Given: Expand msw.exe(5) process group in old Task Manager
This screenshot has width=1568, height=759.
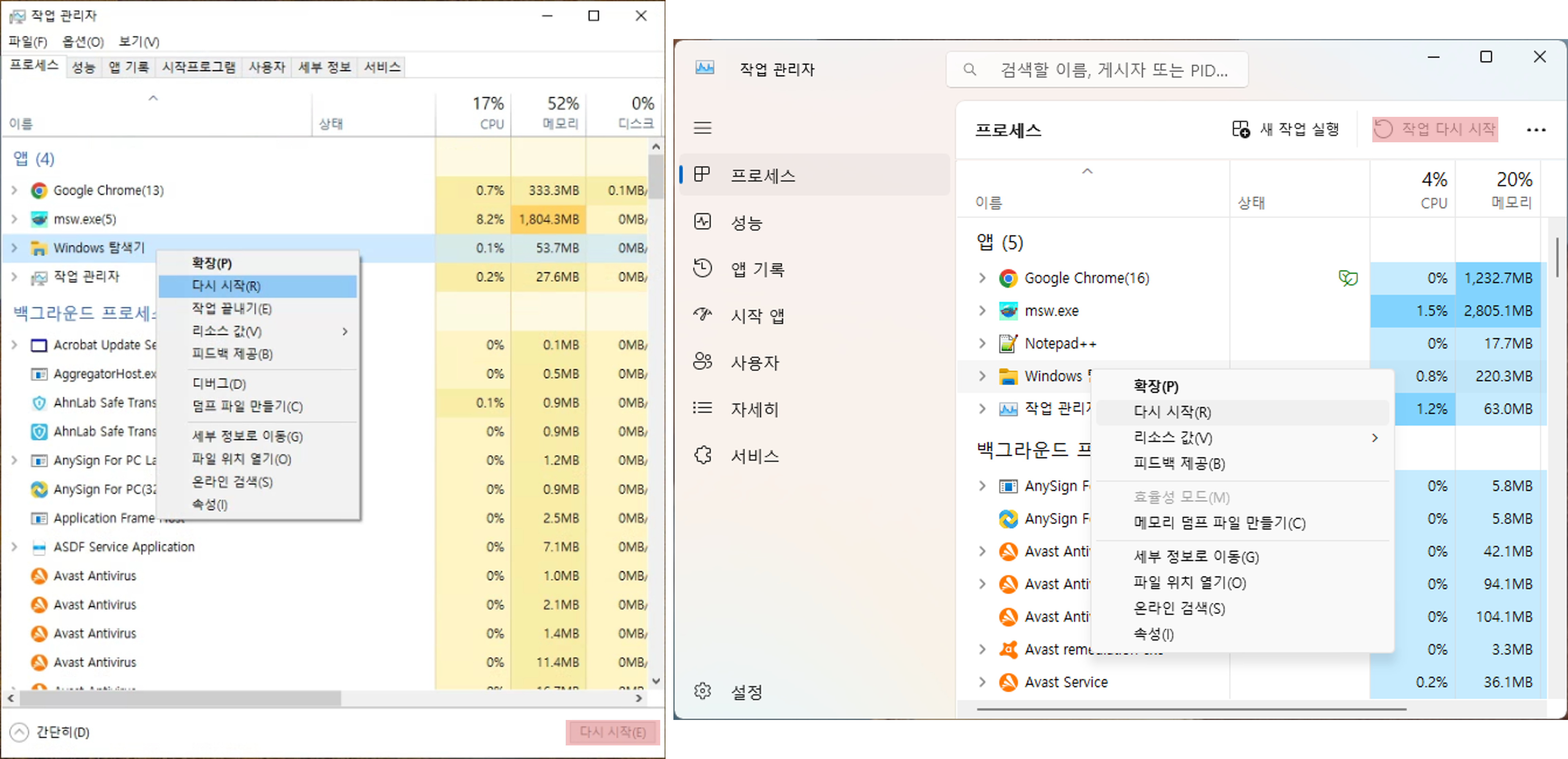Looking at the screenshot, I should 15,219.
